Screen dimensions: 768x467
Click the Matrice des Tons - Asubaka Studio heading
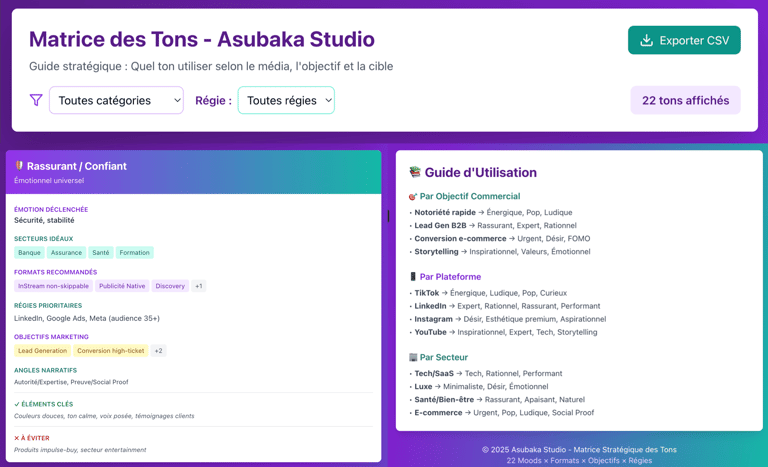click(x=202, y=39)
